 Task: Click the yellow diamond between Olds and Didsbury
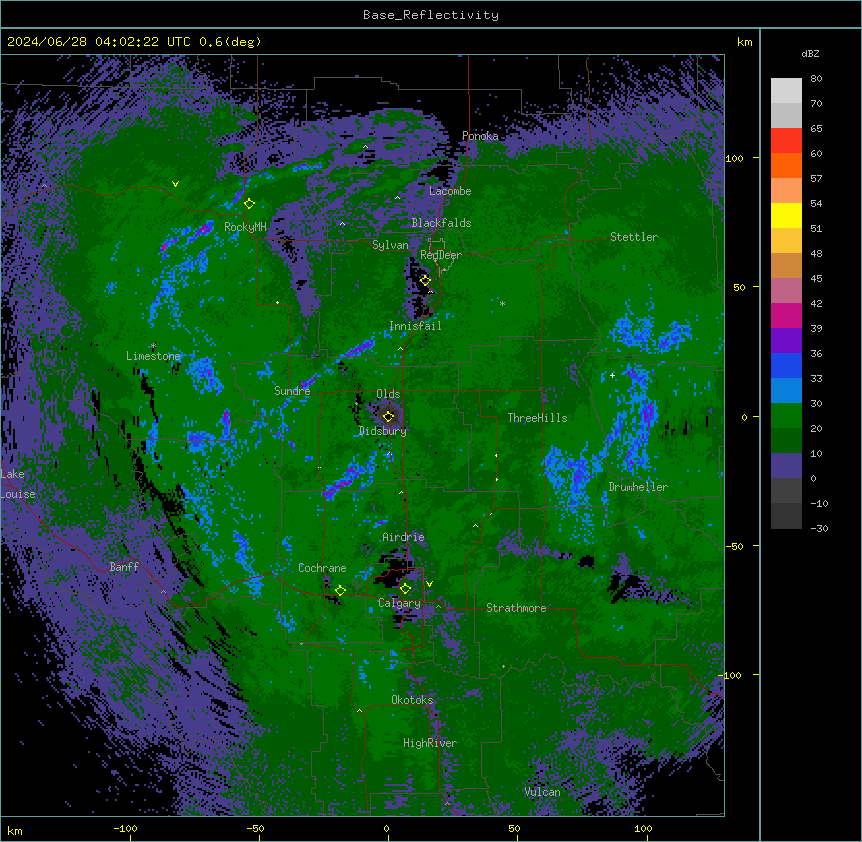389,416
